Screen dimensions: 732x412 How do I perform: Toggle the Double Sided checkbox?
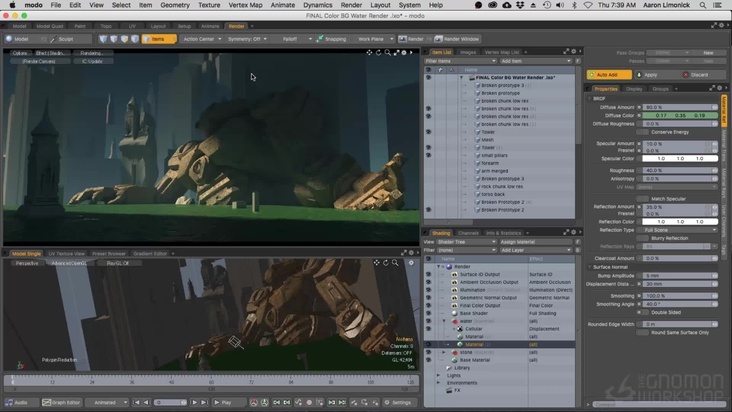(642, 313)
